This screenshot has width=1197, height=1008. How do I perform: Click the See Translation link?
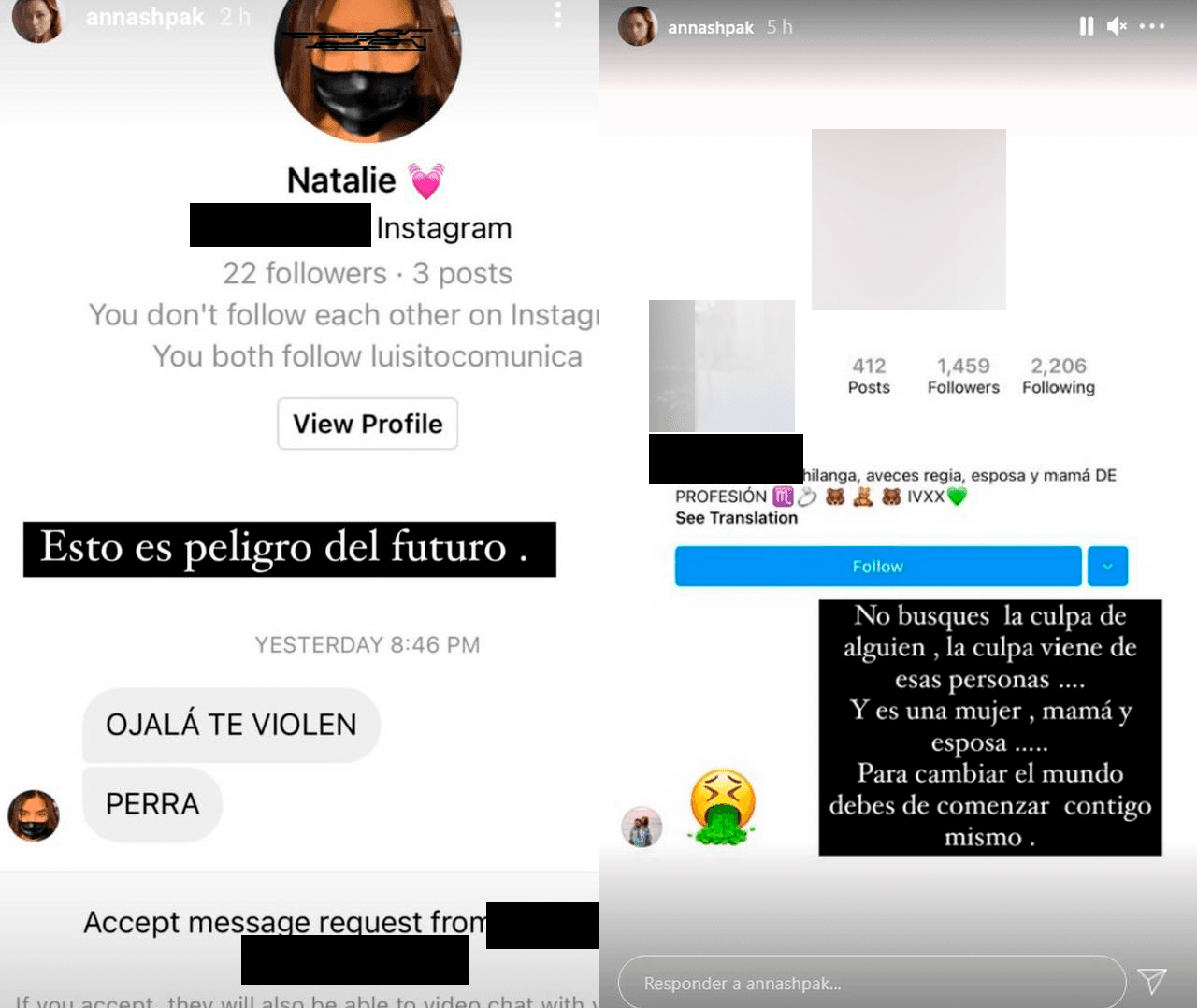[737, 518]
